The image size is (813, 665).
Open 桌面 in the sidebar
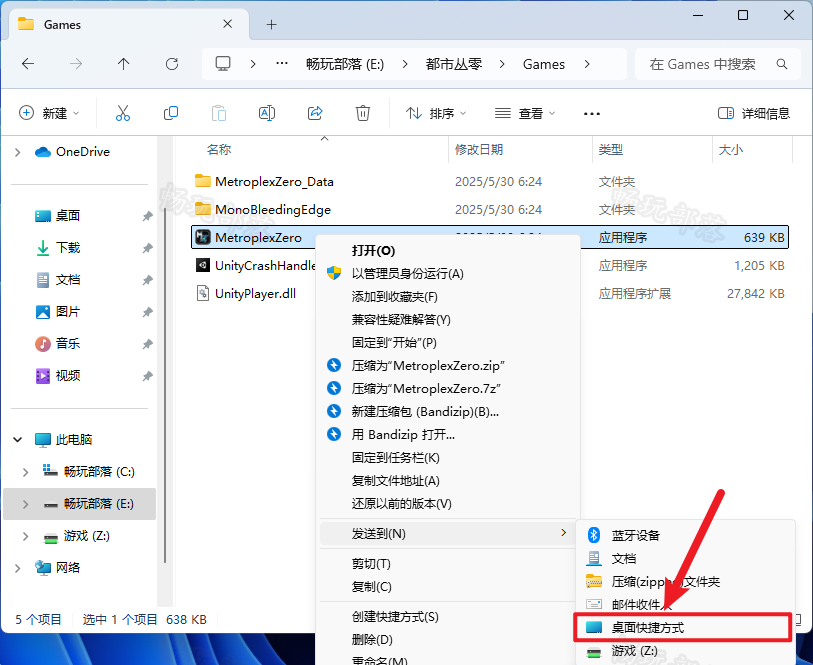point(58,216)
